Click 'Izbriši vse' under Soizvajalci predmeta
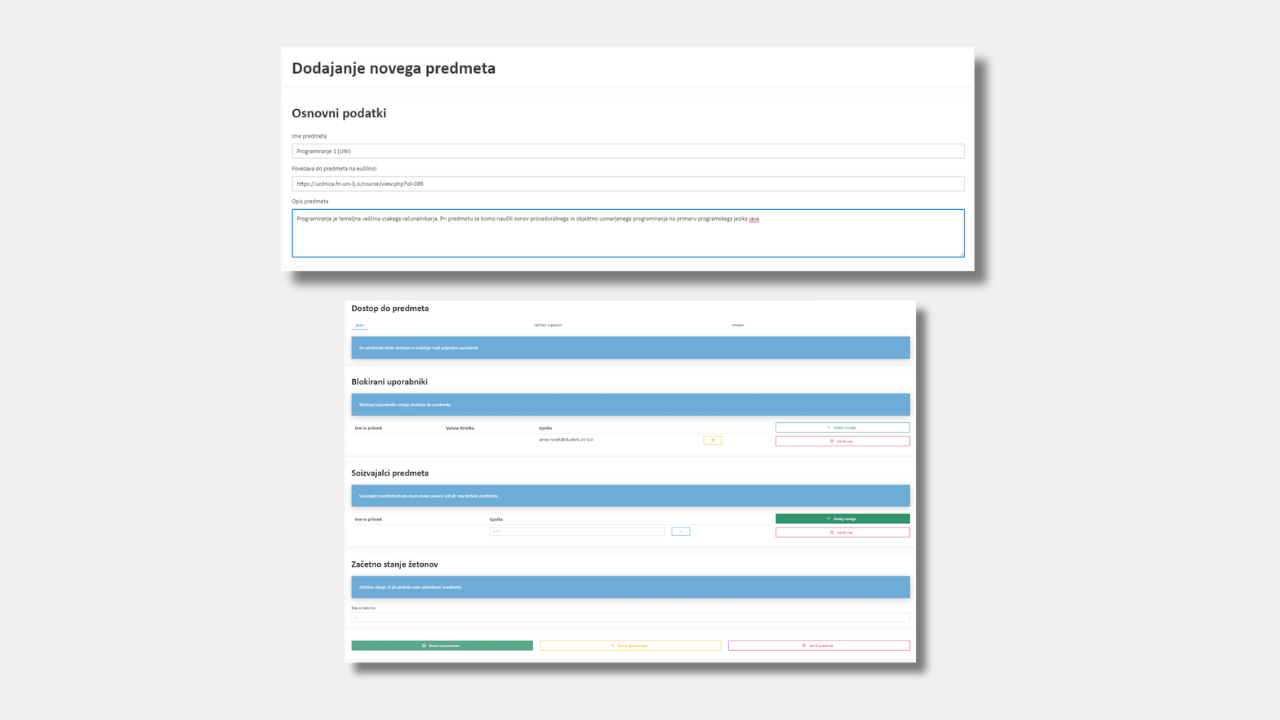The image size is (1280, 720). [x=842, y=532]
